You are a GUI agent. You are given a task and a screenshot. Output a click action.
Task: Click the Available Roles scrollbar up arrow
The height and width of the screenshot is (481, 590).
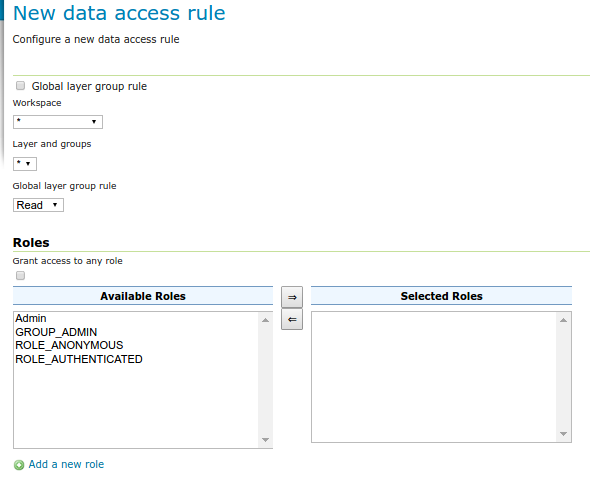click(x=265, y=320)
